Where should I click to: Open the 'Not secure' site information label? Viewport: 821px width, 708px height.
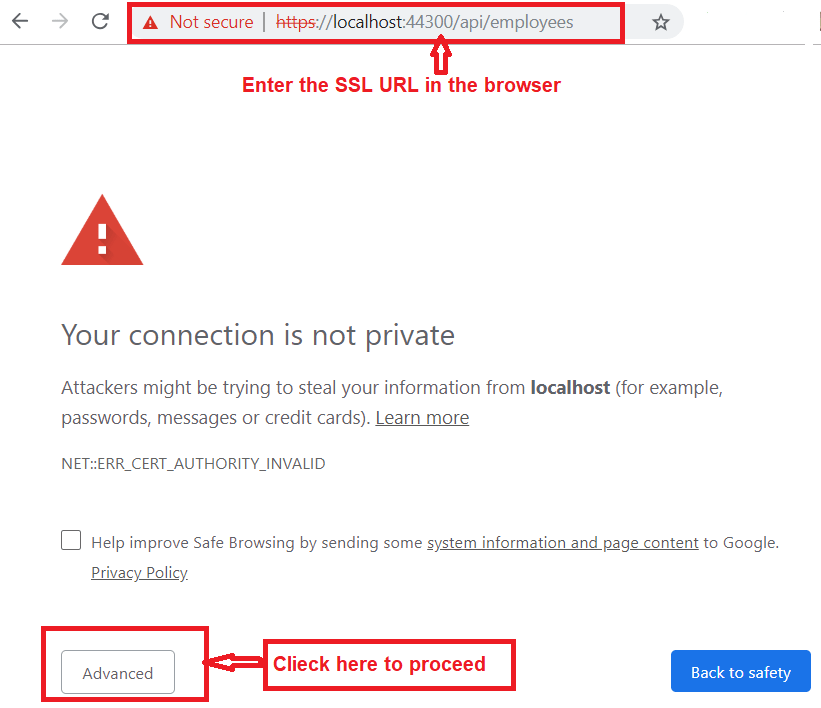(211, 22)
